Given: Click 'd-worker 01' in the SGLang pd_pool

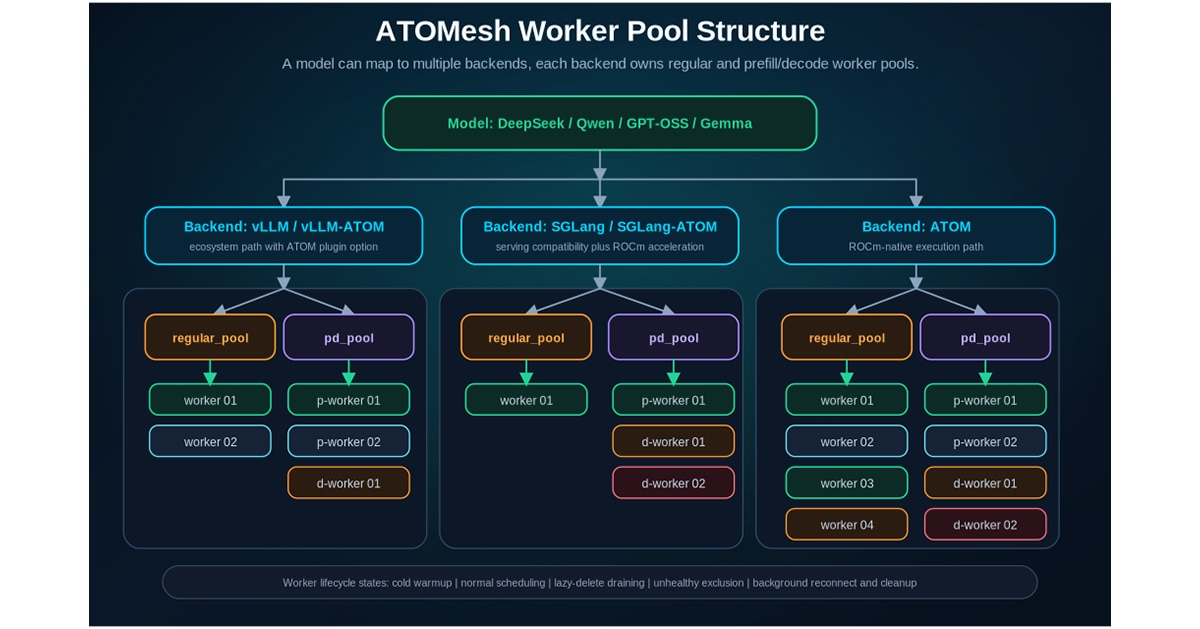Looking at the screenshot, I should point(673,441).
